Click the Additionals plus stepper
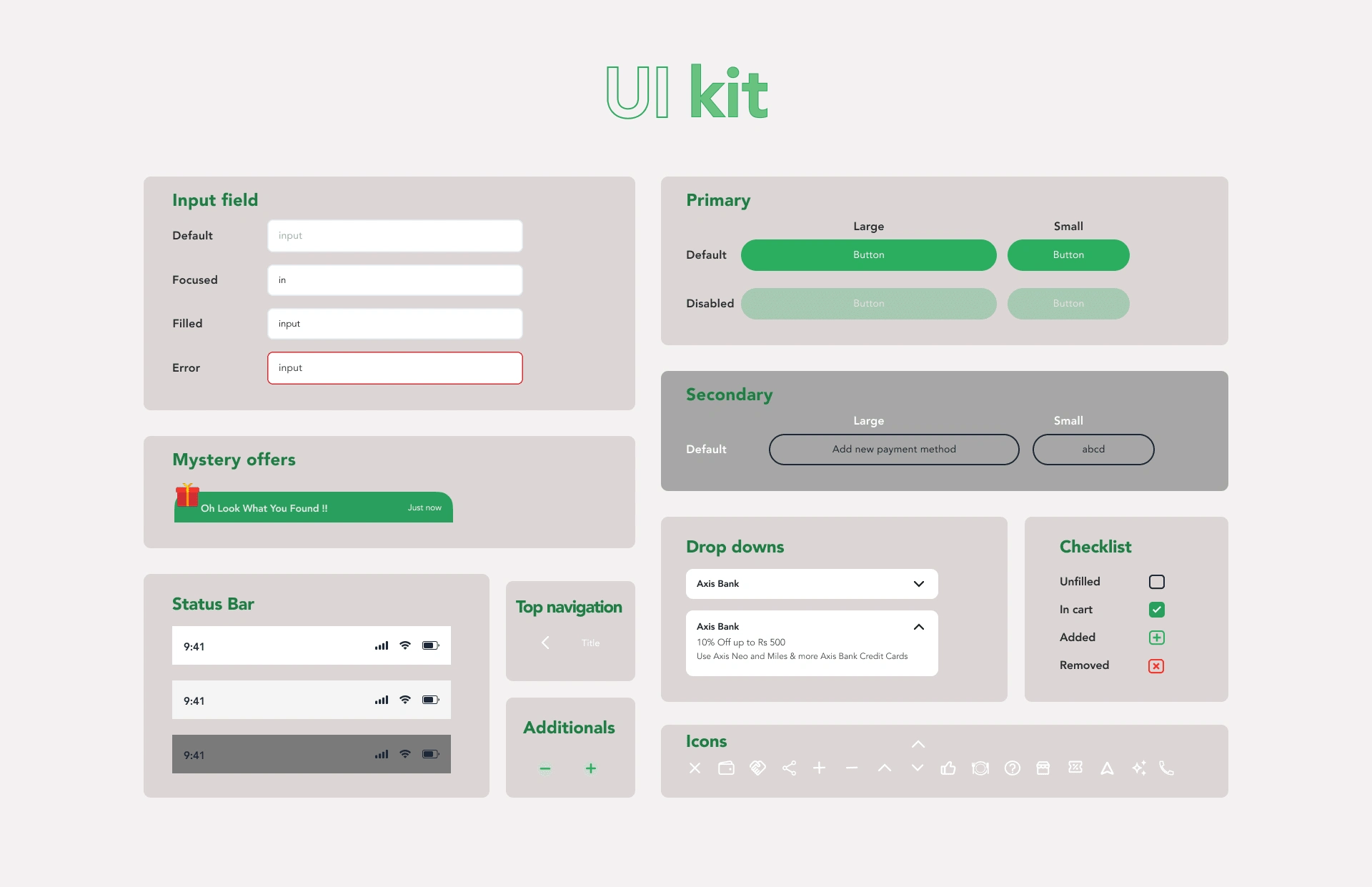The width and height of the screenshot is (1372, 887). coord(590,769)
